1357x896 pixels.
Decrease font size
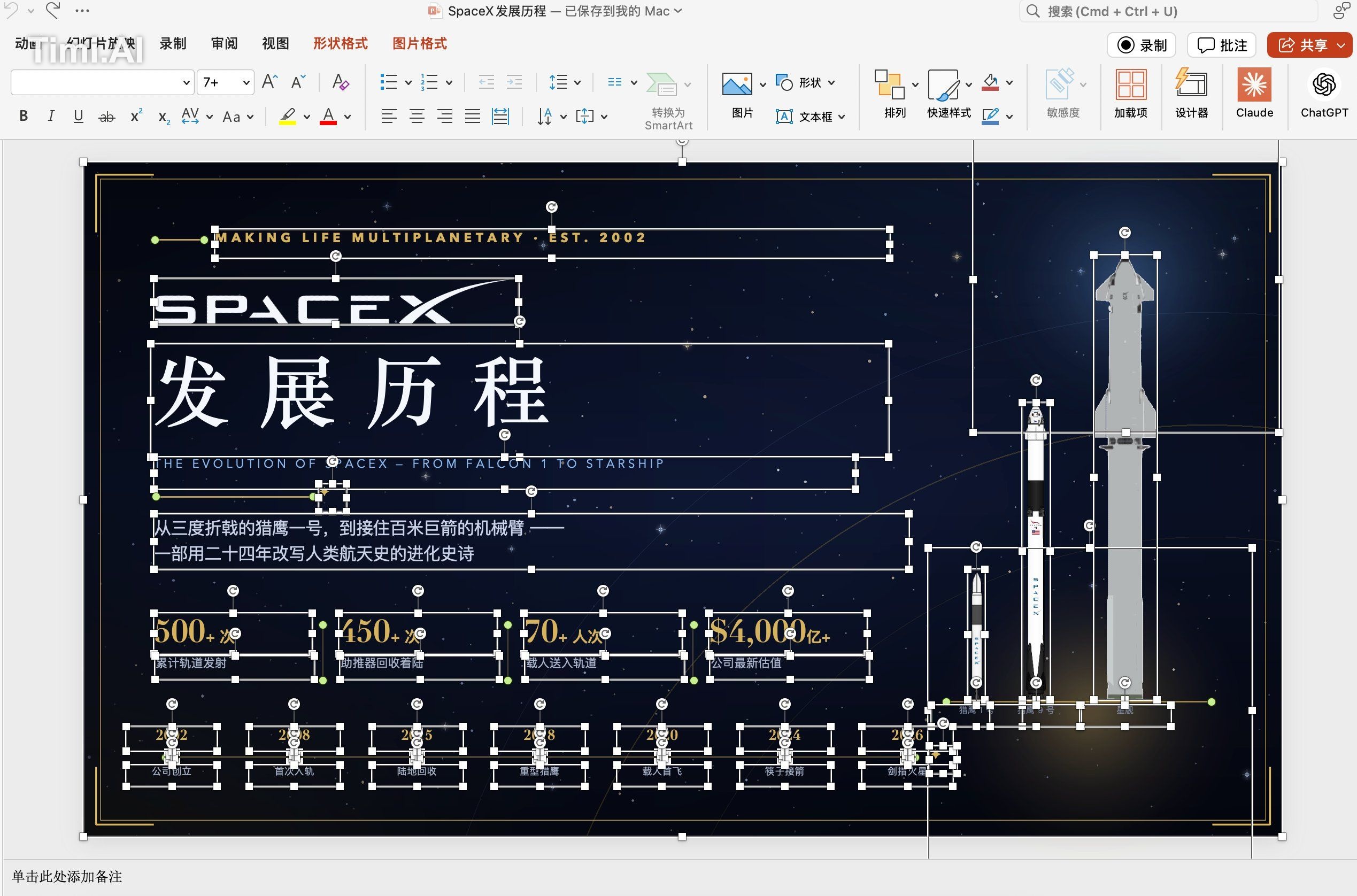pyautogui.click(x=298, y=82)
